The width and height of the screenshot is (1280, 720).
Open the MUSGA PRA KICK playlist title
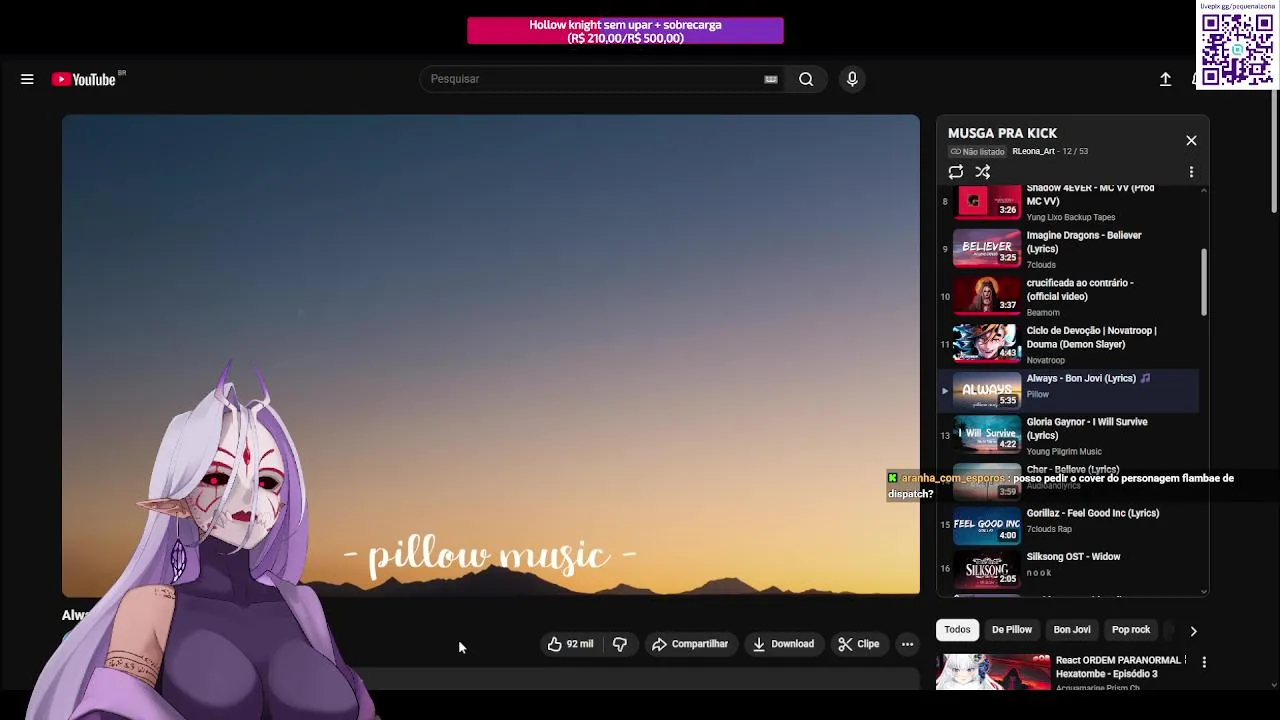(x=1002, y=133)
